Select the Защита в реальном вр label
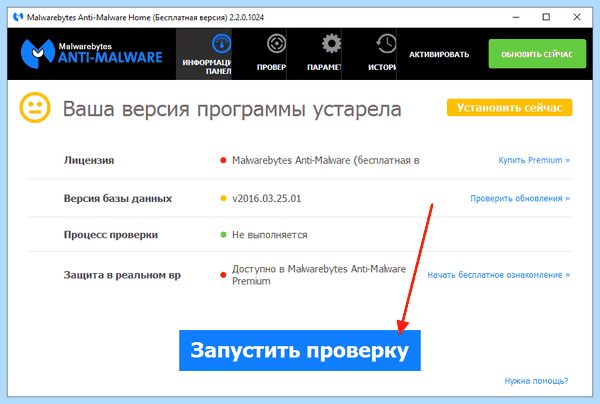Screen dimensions: 600x404 (122, 275)
